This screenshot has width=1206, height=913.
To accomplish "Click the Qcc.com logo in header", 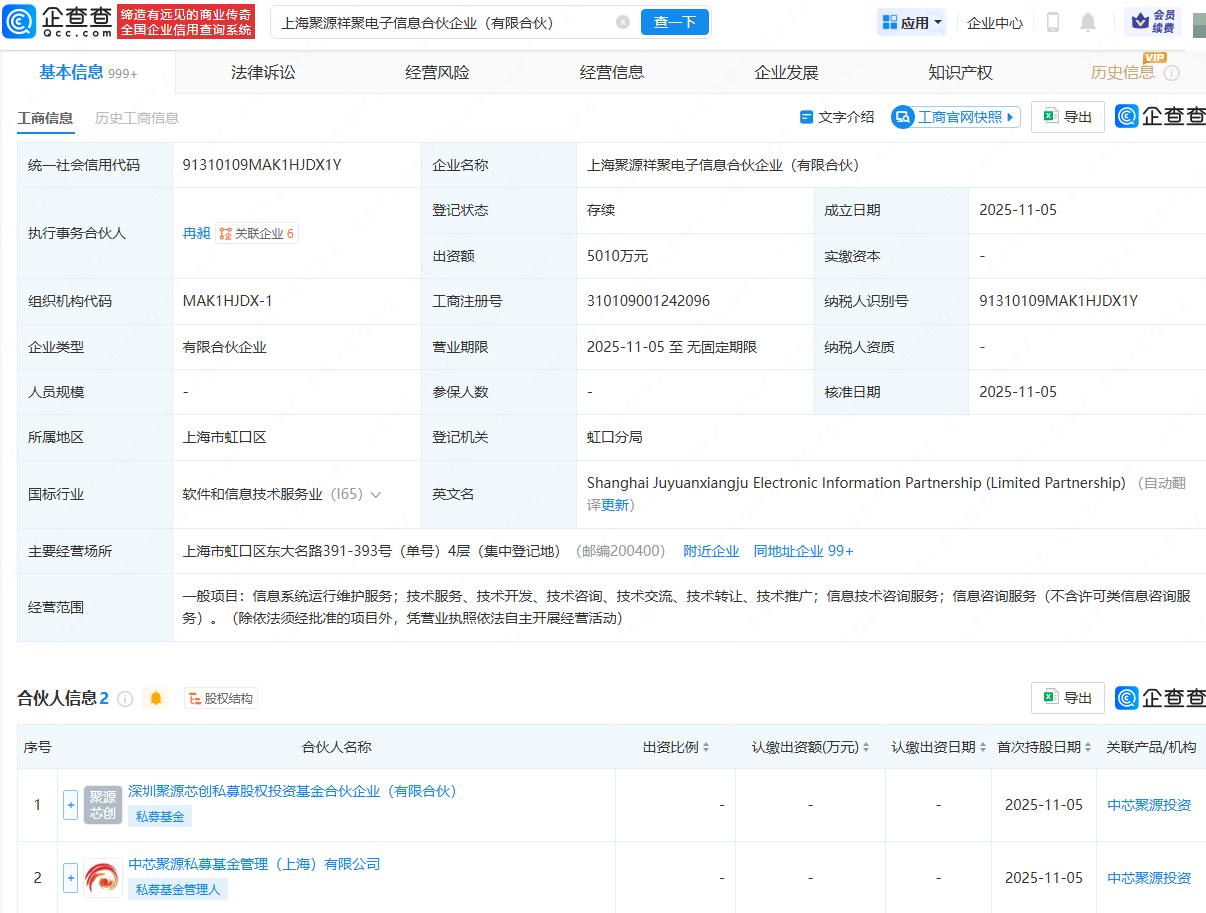I will 58,21.
